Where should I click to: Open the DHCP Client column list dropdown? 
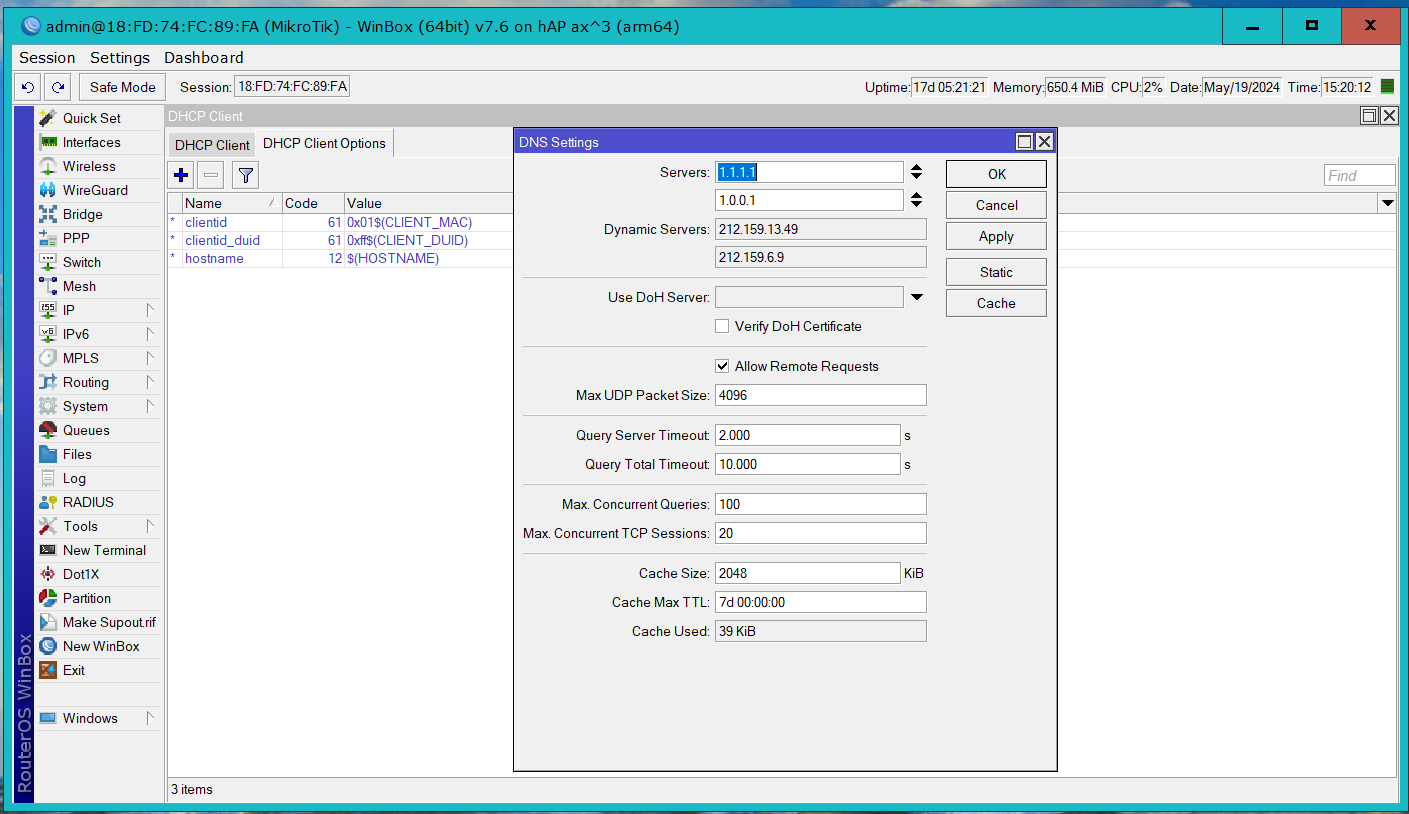click(1387, 203)
